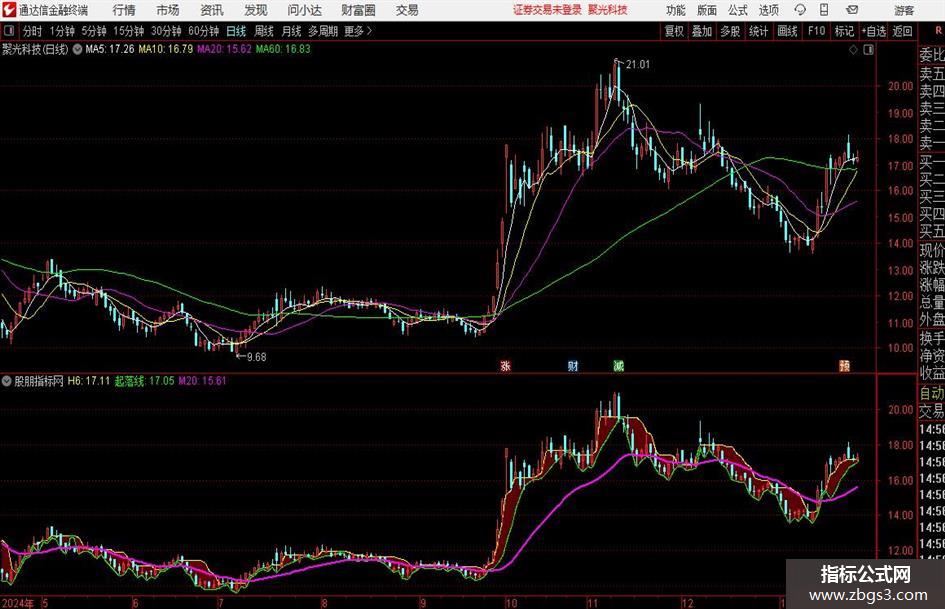945x609 pixels.
Task: Switch to 60分钟 period
Action: pyautogui.click(x=203, y=31)
